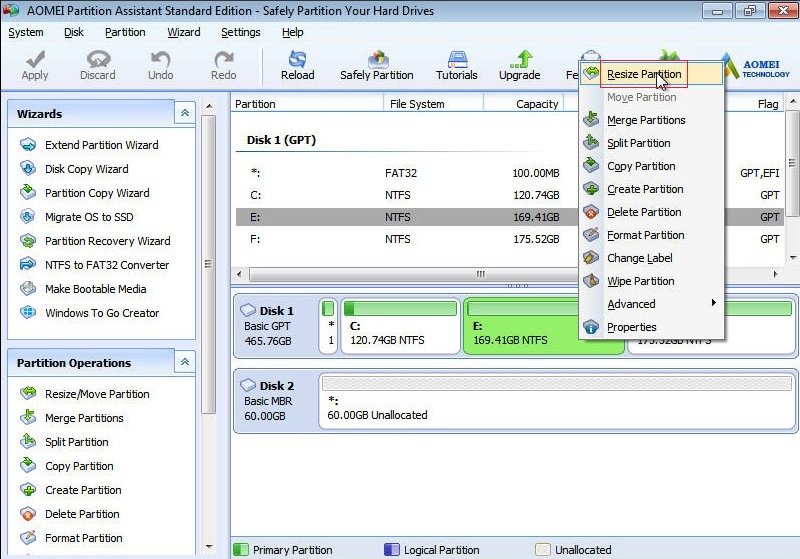Open the Partition menu bar item
This screenshot has height=559, width=800.
click(125, 32)
